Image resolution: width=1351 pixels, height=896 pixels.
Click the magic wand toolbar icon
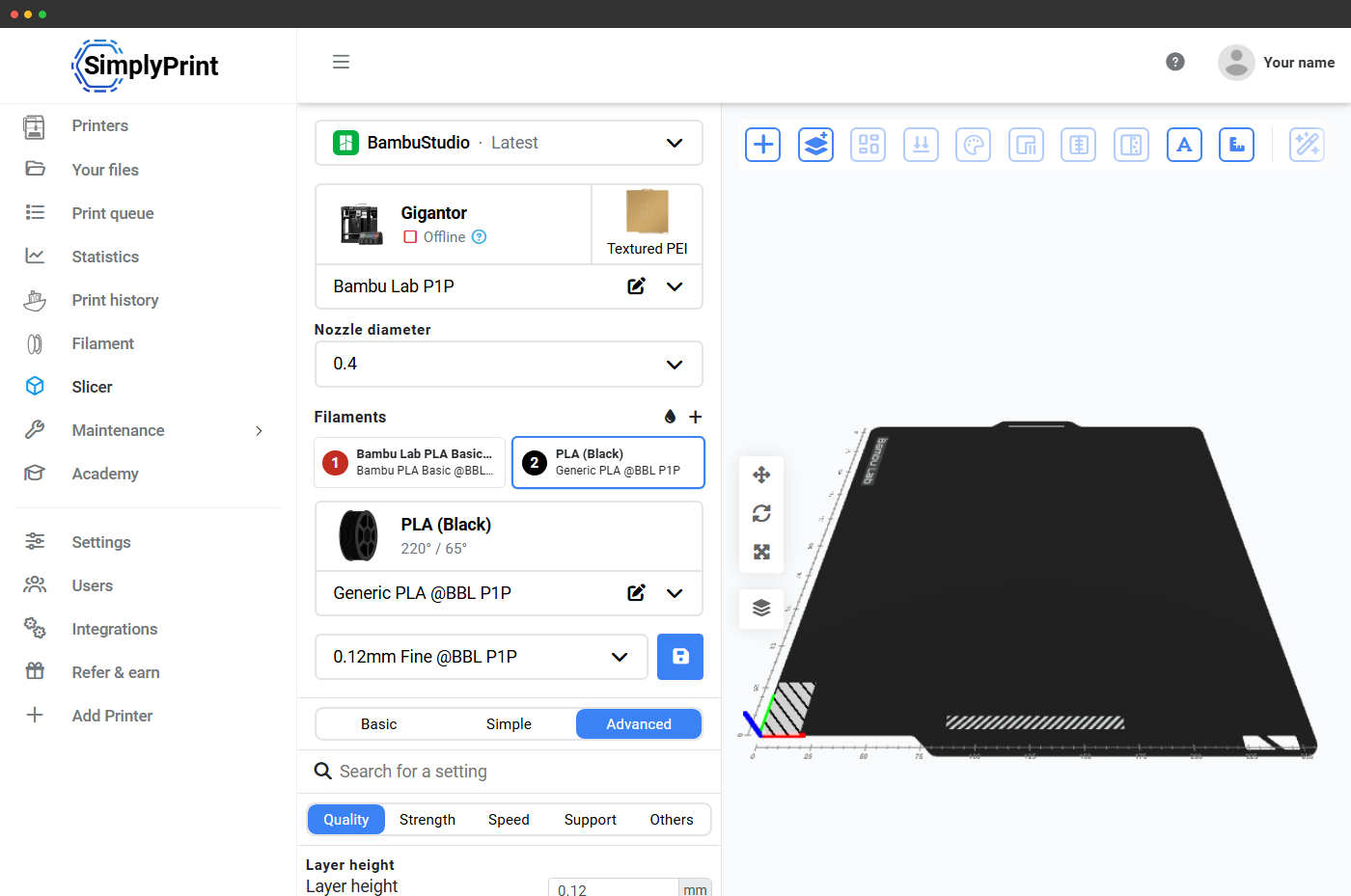1307,145
